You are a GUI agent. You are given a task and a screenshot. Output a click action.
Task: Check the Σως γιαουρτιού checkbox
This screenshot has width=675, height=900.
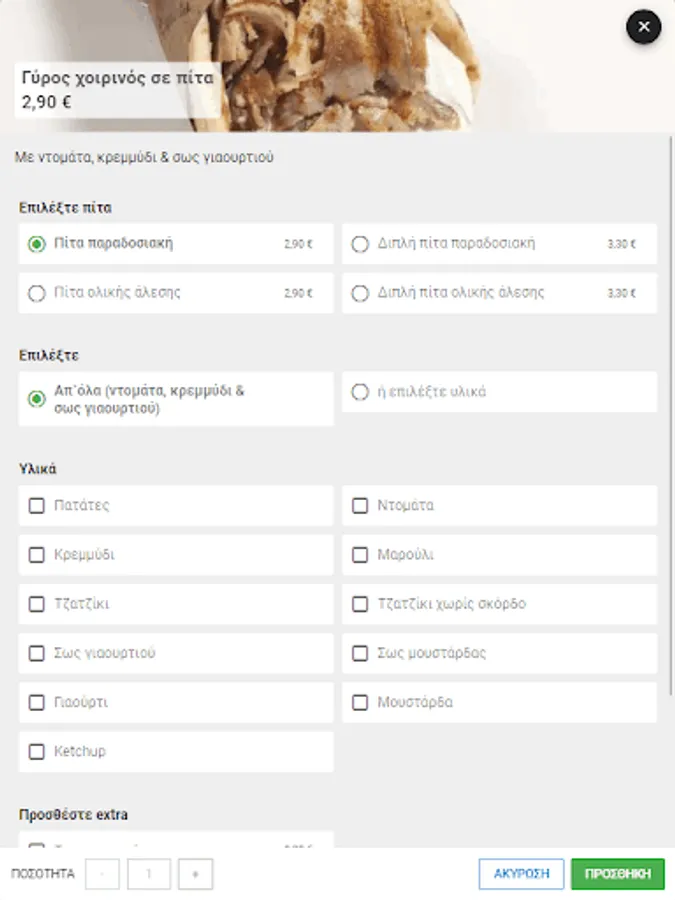(x=37, y=653)
